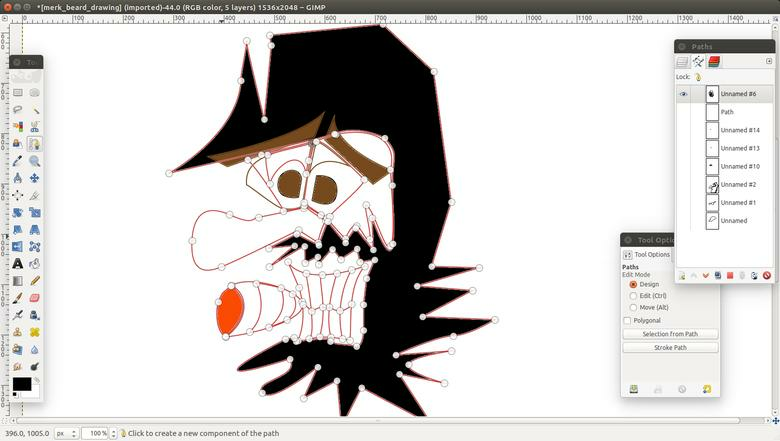This screenshot has height=441, width=780.
Task: Open the zoom percentage dropdown
Action: point(111,433)
